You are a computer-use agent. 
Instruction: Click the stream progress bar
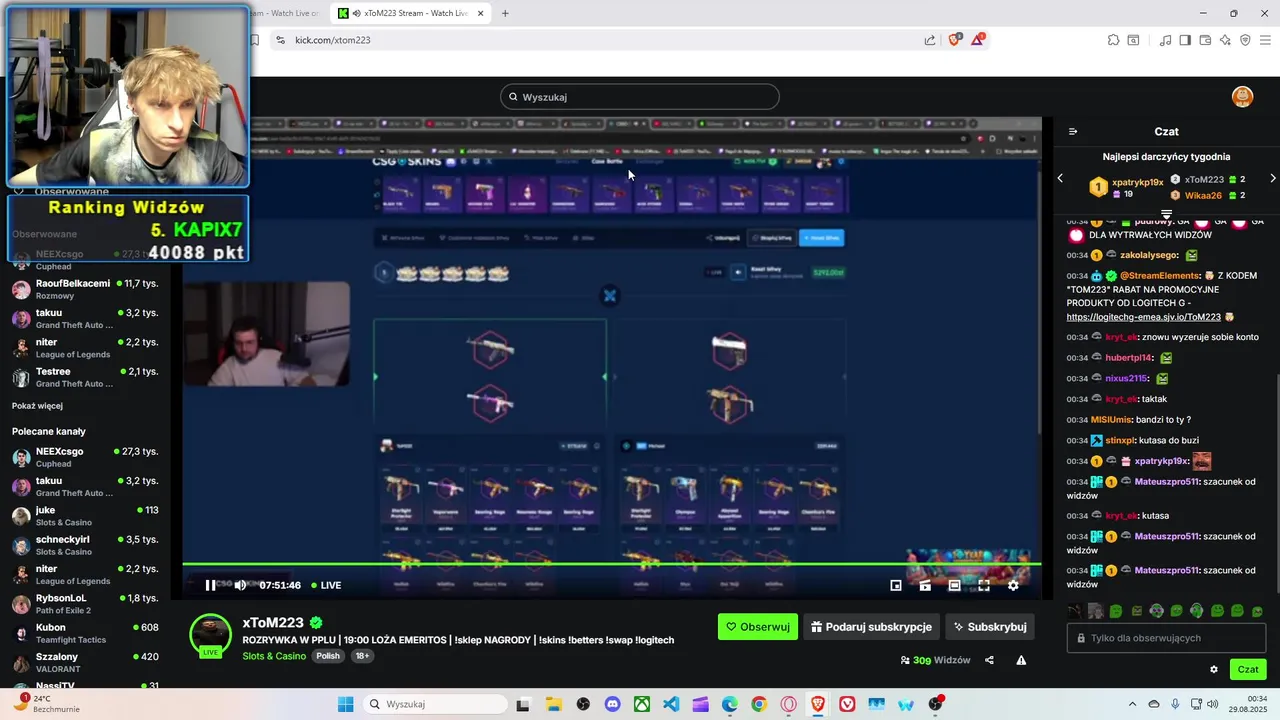[612, 566]
